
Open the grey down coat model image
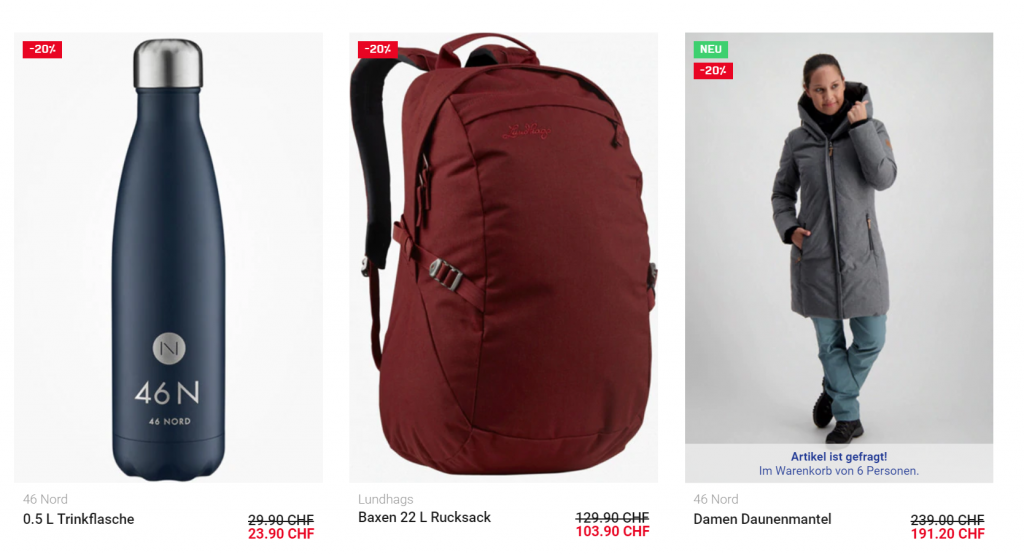click(x=839, y=238)
